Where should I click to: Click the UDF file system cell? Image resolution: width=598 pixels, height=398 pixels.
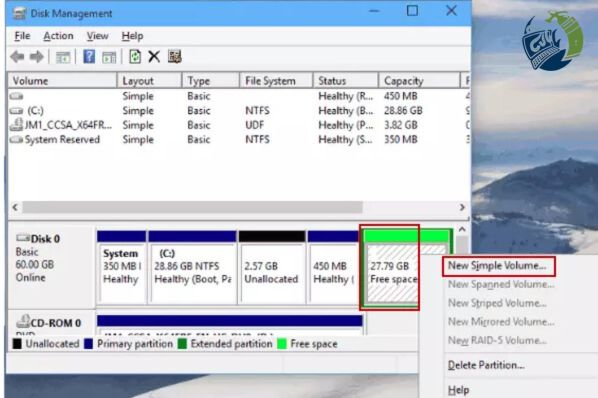coord(254,125)
